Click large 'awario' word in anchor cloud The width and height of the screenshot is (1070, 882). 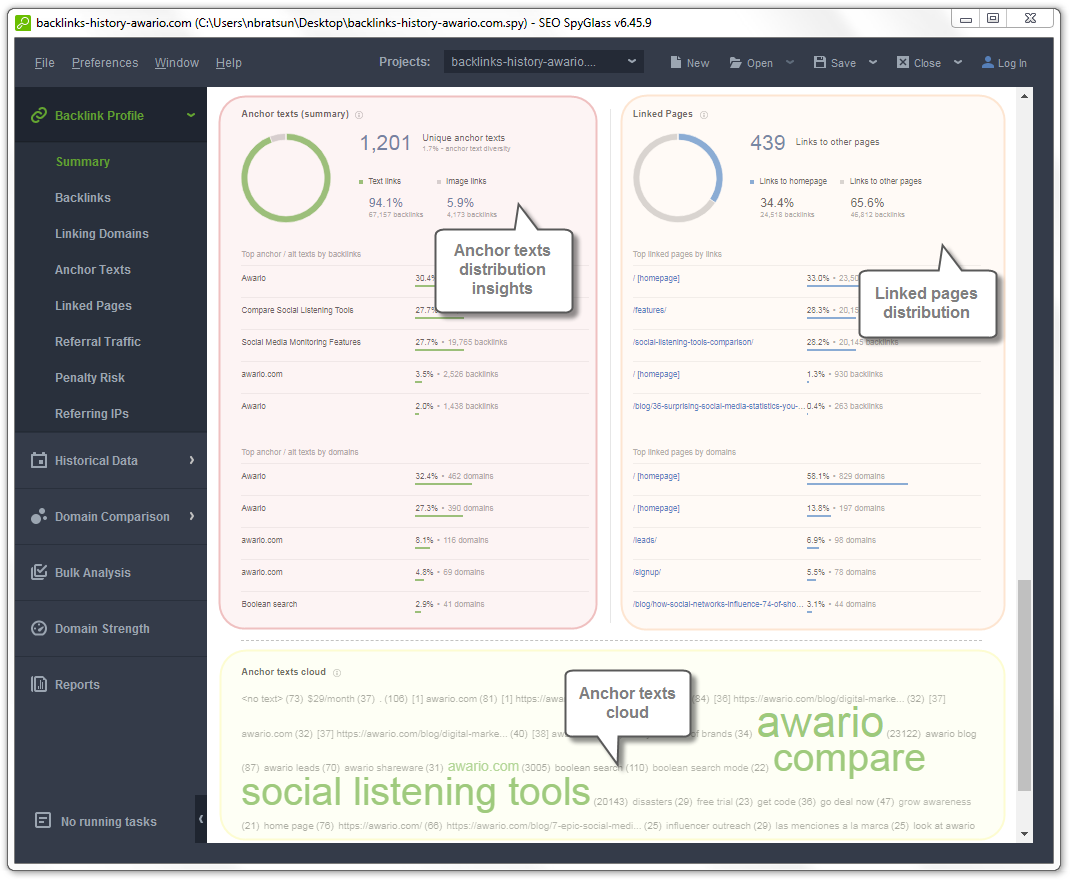[x=820, y=722]
